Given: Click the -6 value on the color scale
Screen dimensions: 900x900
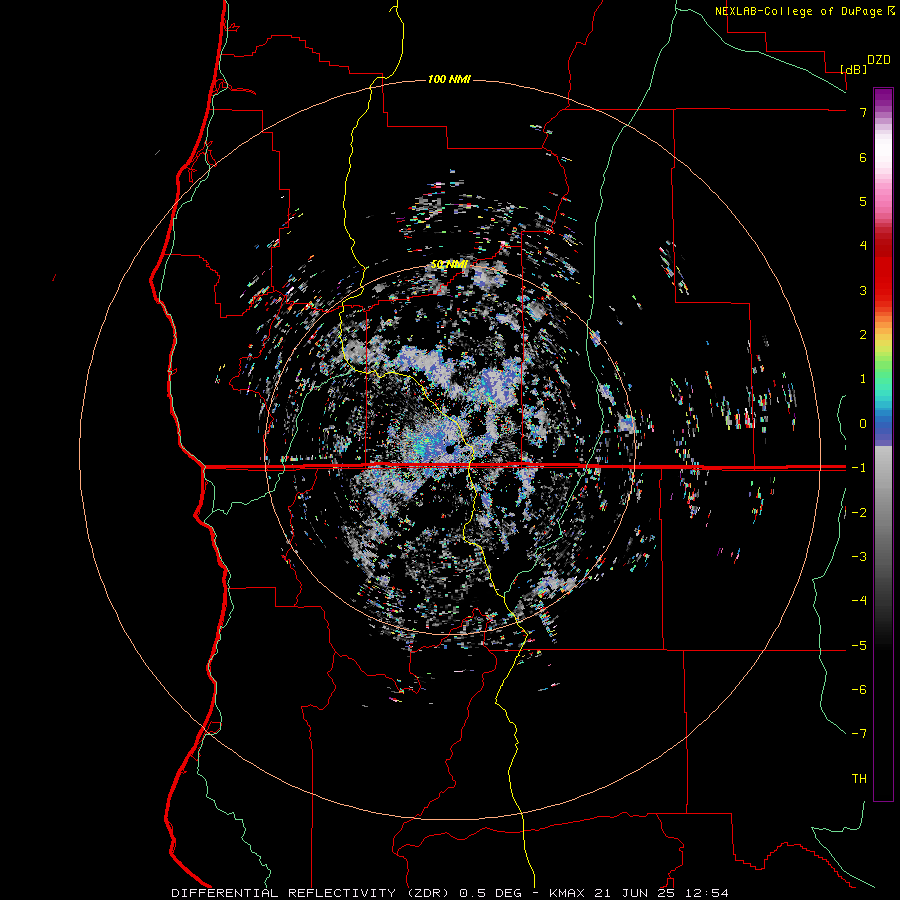Looking at the screenshot, I should (x=859, y=690).
